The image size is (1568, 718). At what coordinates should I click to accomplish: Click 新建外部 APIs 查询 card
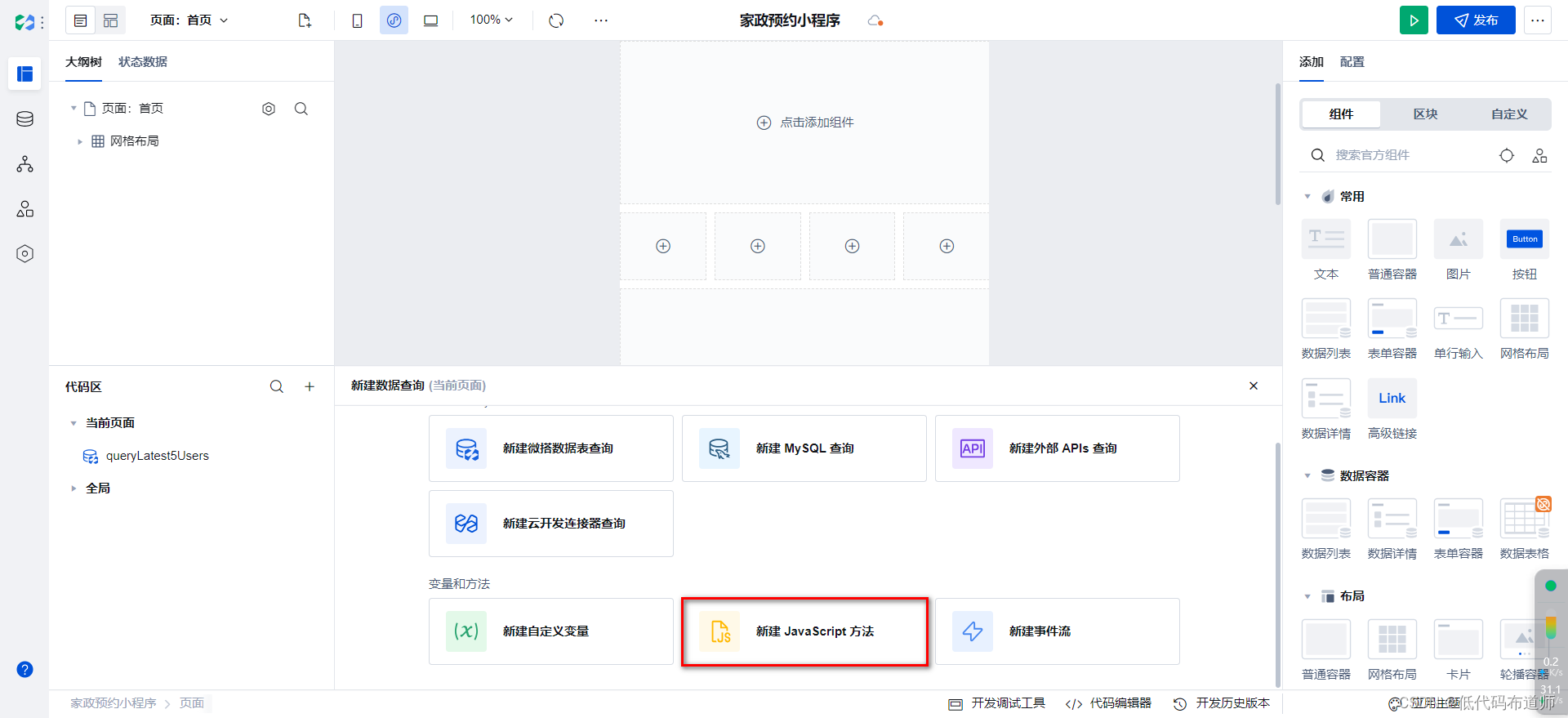[x=1058, y=448]
